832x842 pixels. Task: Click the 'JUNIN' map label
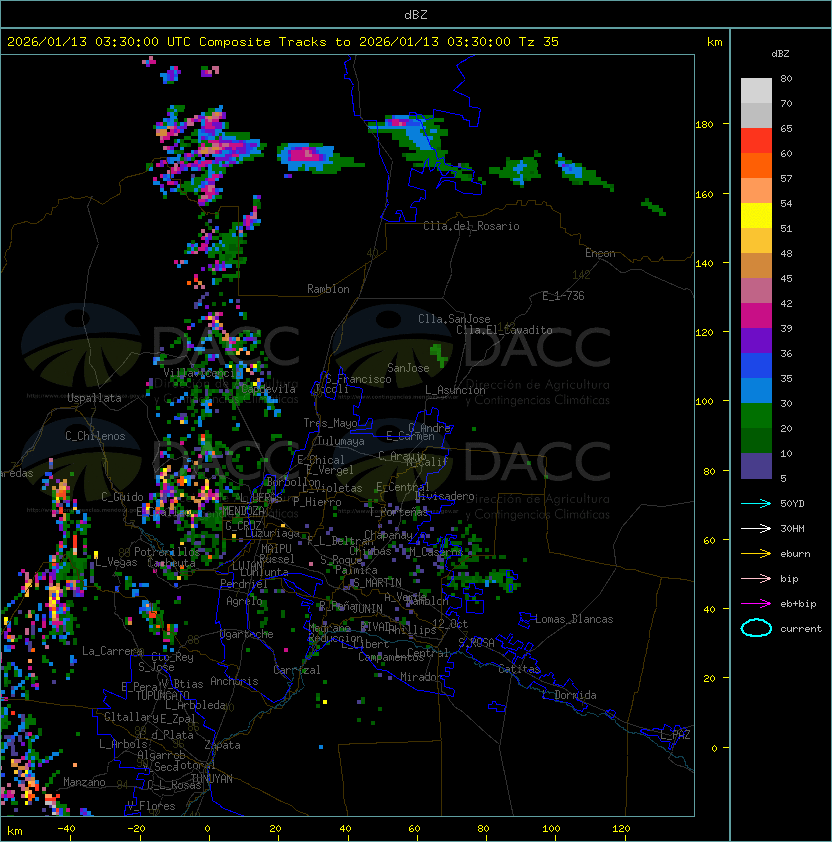coord(367,608)
